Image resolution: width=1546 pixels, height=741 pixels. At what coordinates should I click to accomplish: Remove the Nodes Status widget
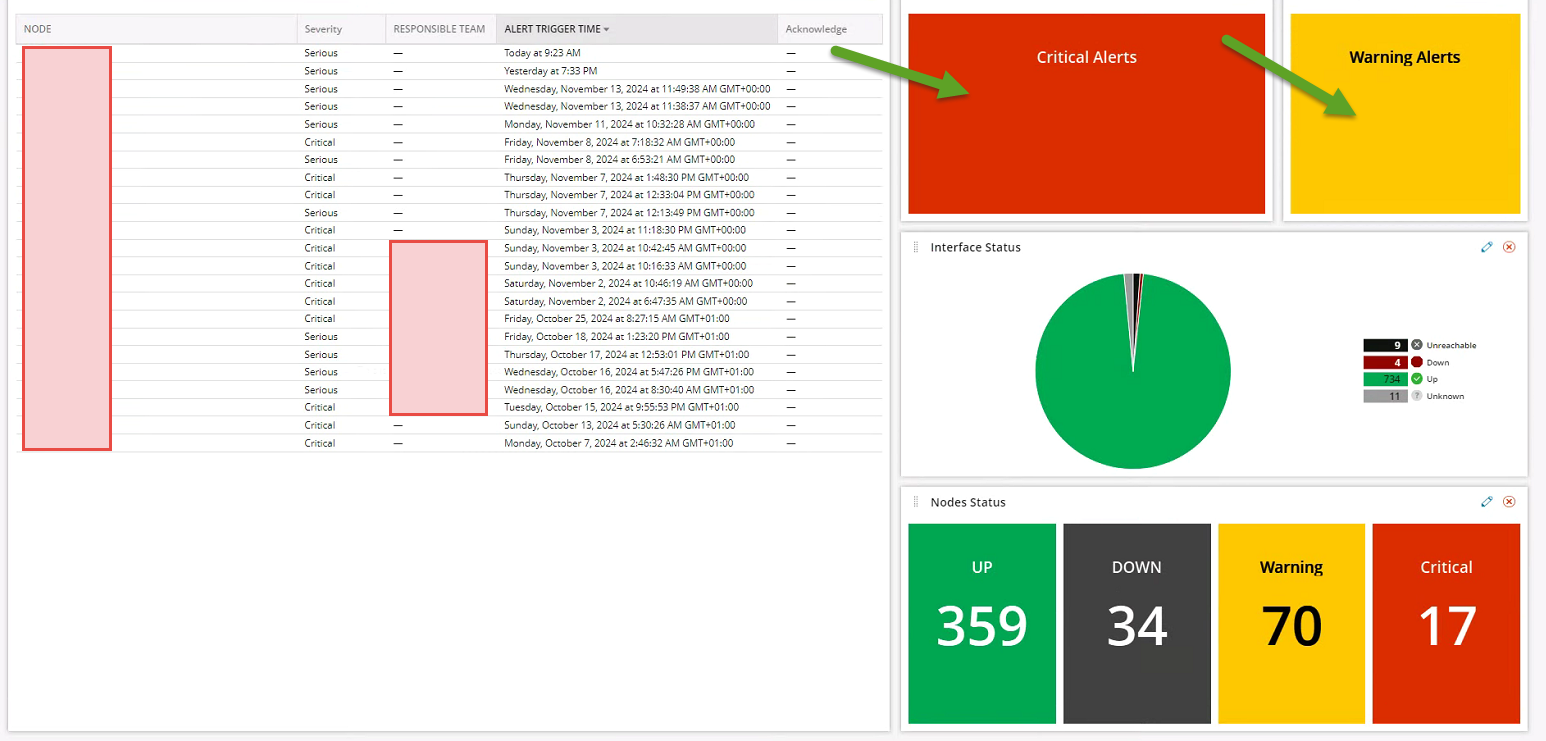click(1509, 502)
